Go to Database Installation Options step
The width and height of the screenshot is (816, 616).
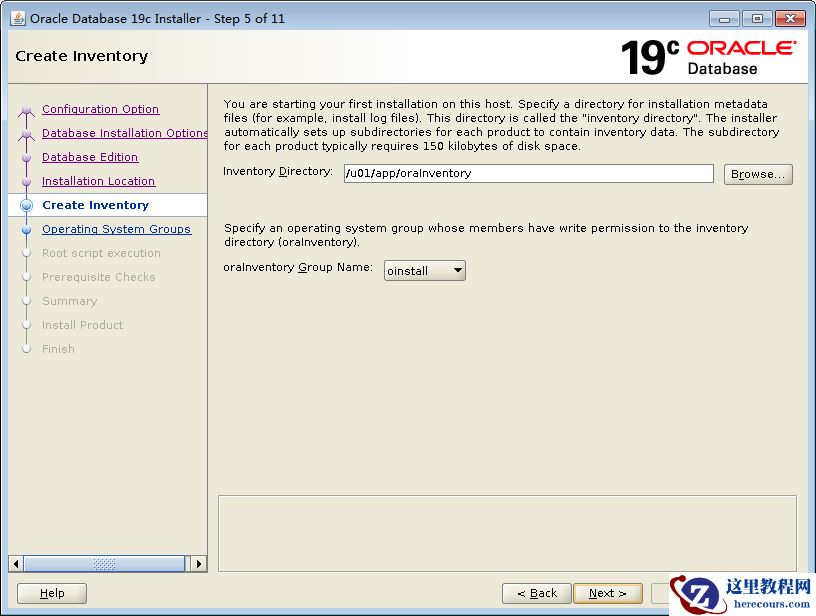click(124, 133)
